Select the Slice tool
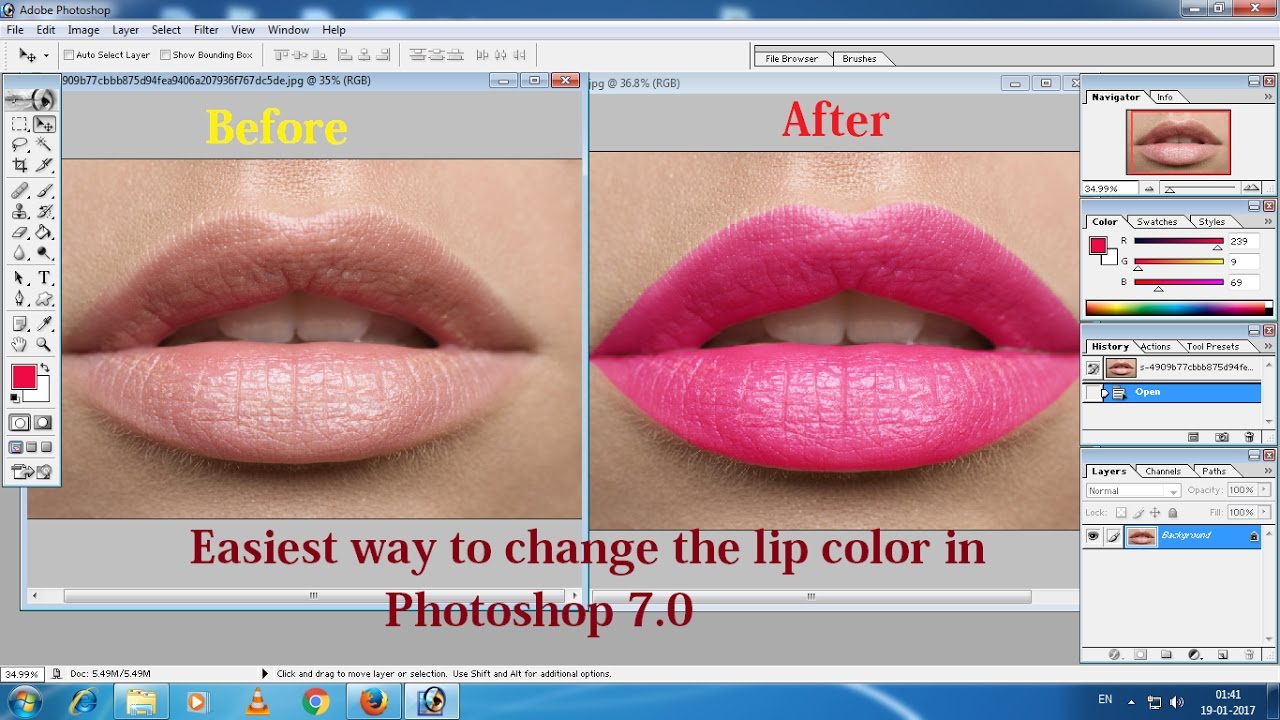Image resolution: width=1280 pixels, height=720 pixels. pyautogui.click(x=44, y=165)
